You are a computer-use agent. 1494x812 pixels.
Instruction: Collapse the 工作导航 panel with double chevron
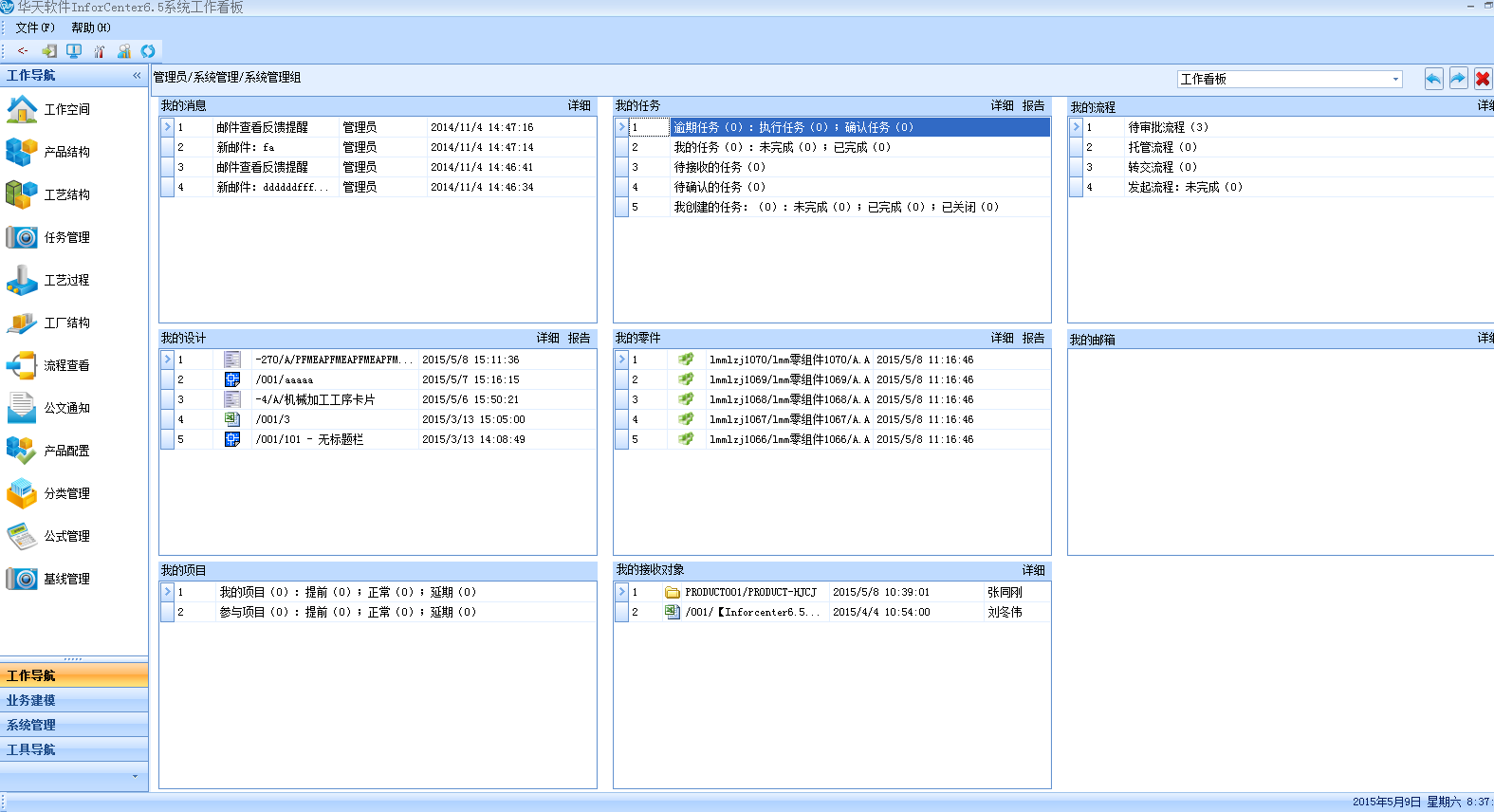click(137, 75)
